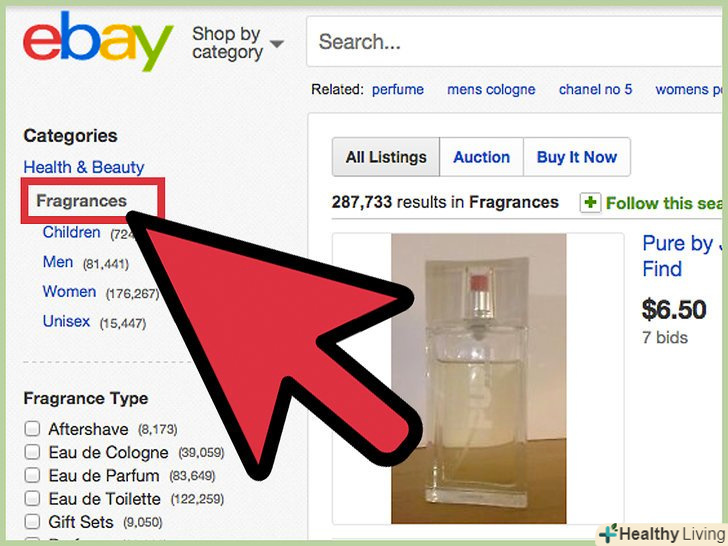Open the Men fragrances subcategory
This screenshot has width=728, height=546.
click(58, 262)
